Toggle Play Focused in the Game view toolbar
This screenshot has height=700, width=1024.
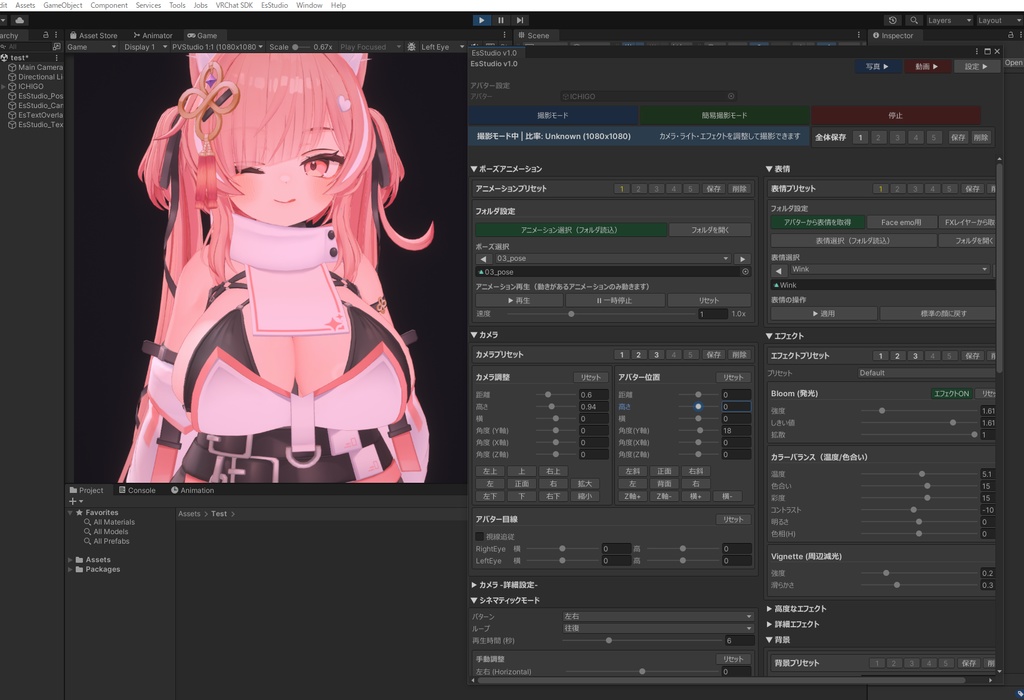[x=363, y=45]
